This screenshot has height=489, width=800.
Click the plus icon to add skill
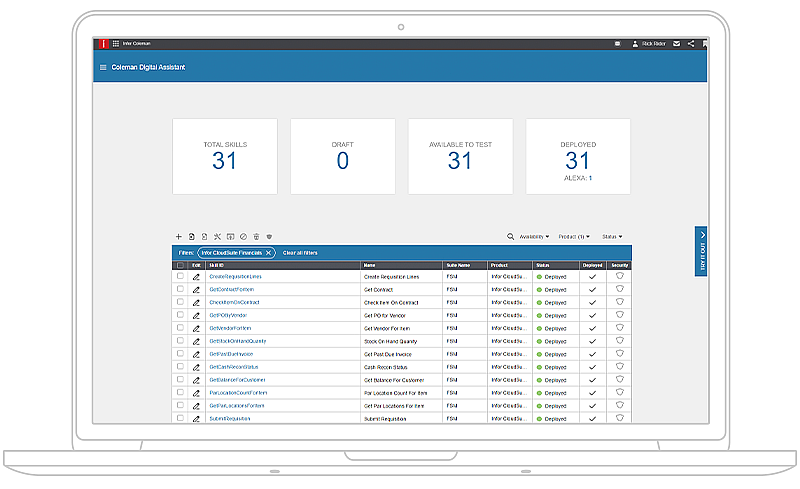[x=179, y=236]
